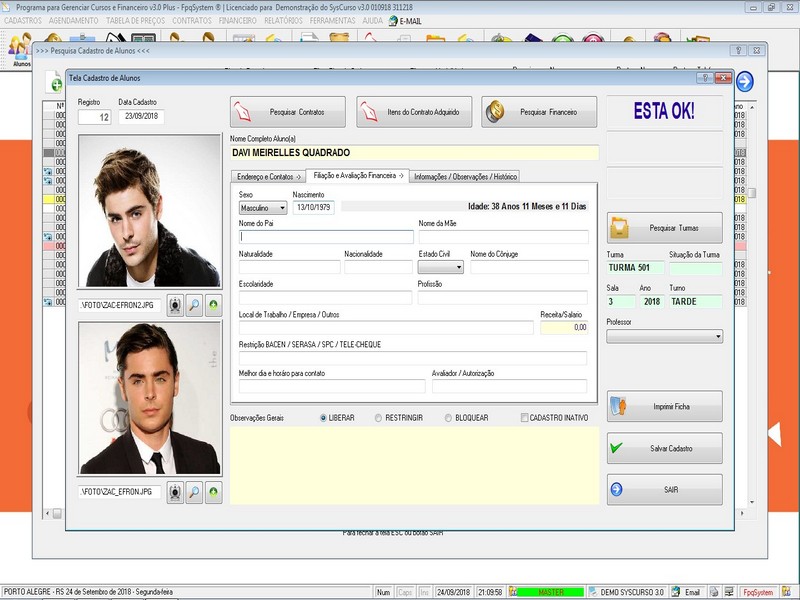
Task: Click status bar time 21:09:58
Action: (x=490, y=592)
